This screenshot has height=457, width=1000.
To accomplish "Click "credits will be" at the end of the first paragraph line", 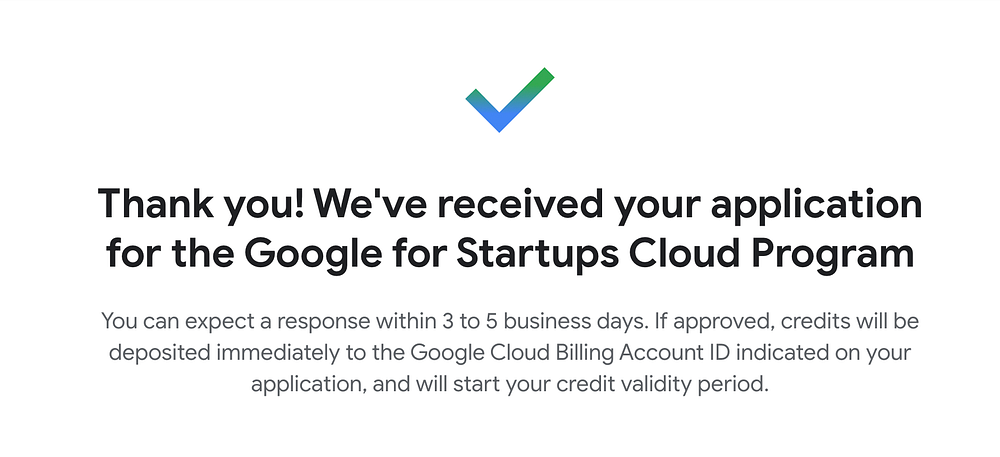I will (849, 321).
